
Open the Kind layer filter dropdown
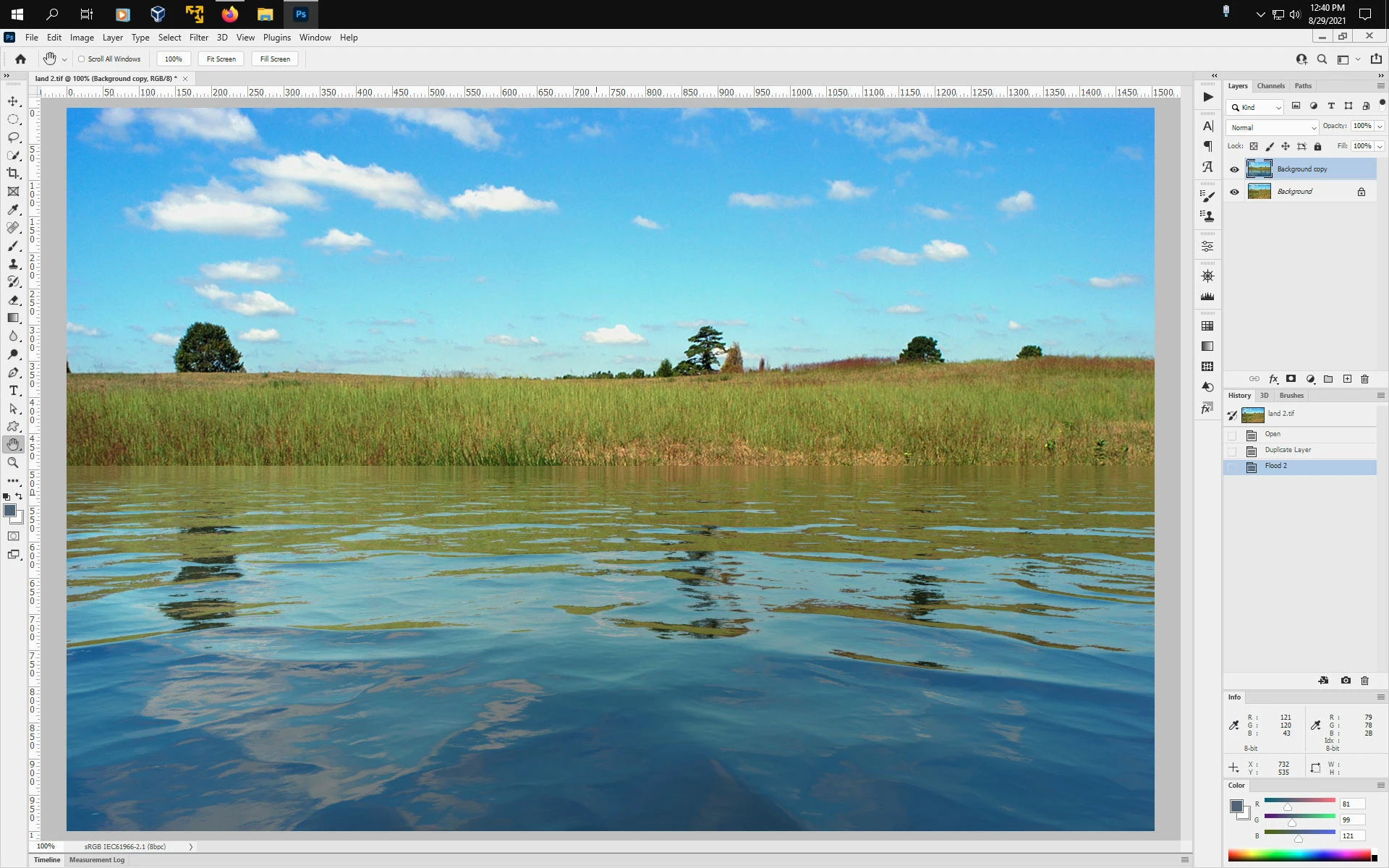click(1255, 107)
